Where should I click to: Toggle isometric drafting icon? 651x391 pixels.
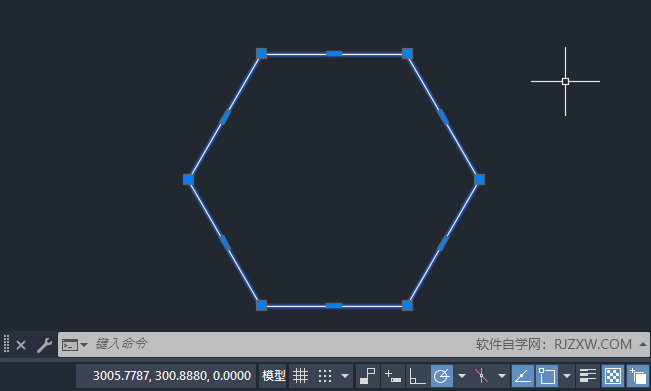(481, 376)
